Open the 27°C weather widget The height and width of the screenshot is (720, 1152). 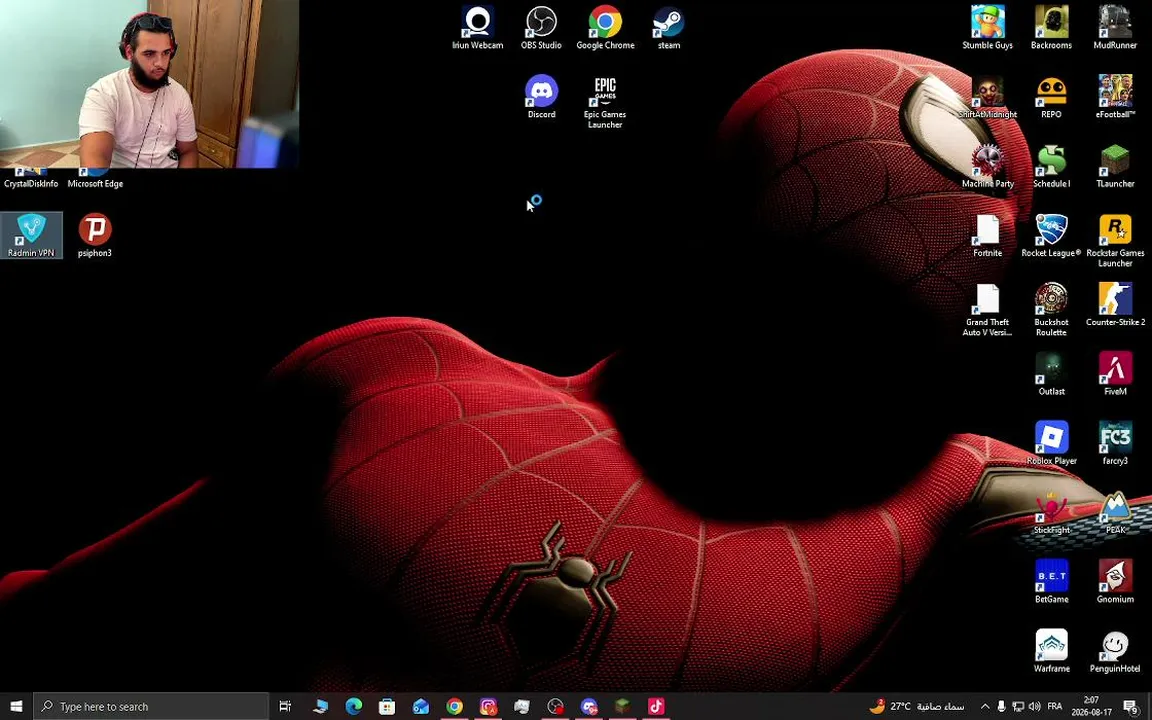(x=917, y=706)
